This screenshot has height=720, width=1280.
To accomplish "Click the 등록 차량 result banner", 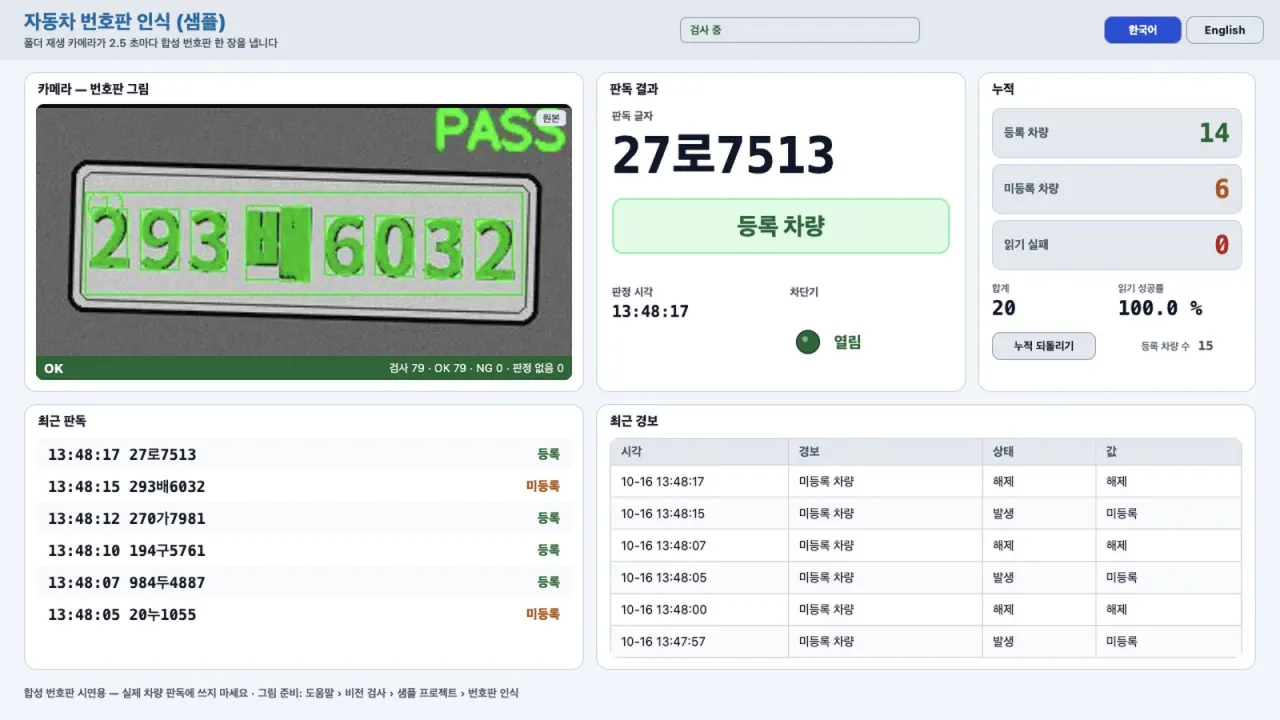I will click(780, 226).
